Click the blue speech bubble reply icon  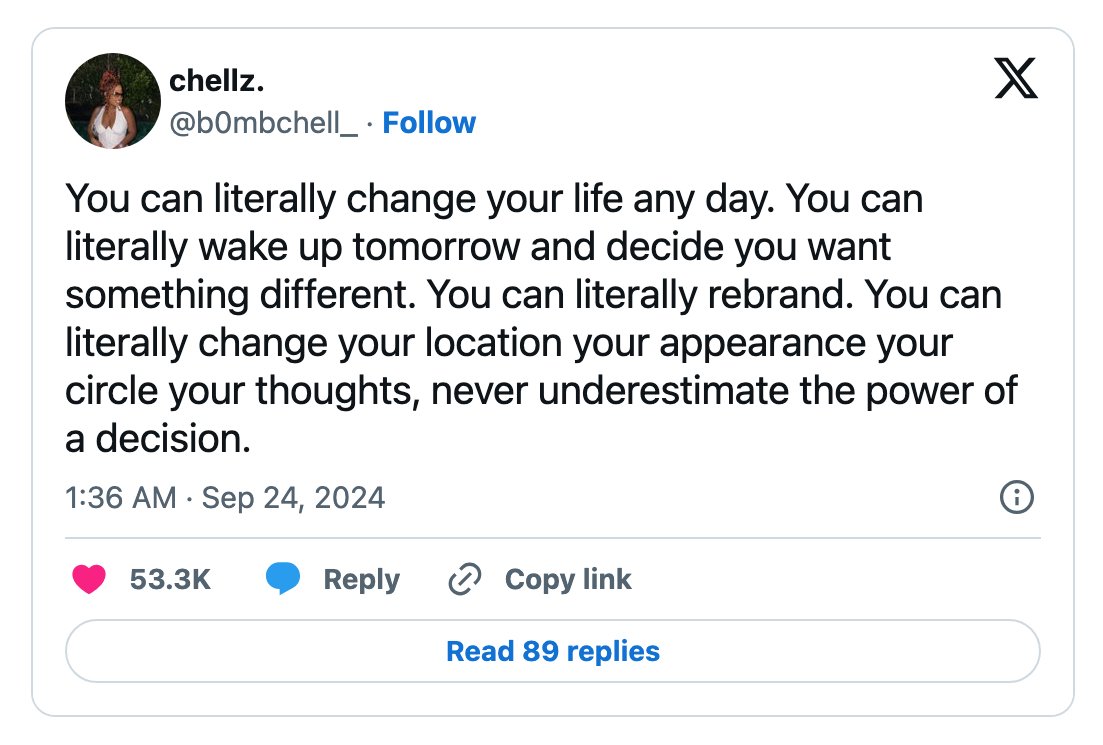tap(283, 579)
